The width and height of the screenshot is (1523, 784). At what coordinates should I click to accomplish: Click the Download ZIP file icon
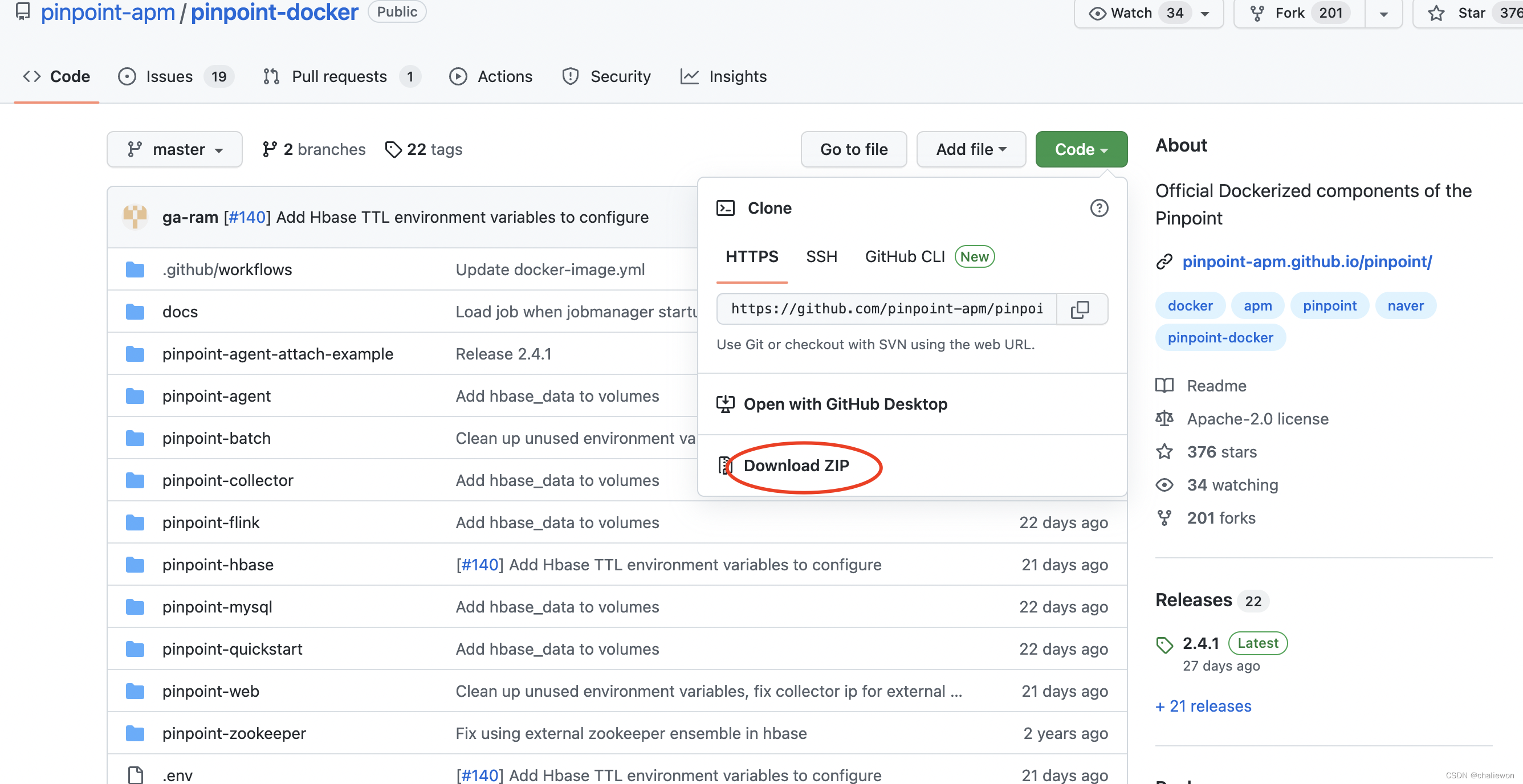(725, 465)
